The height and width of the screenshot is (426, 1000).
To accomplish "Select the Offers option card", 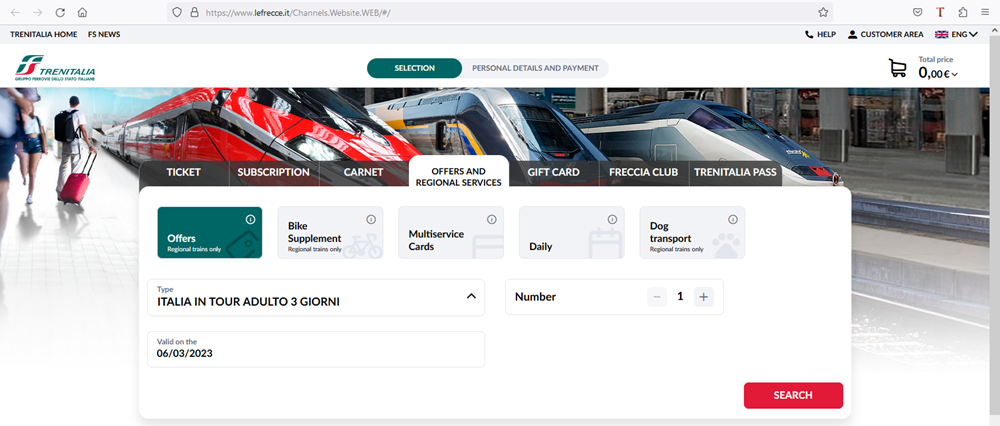I will (210, 232).
